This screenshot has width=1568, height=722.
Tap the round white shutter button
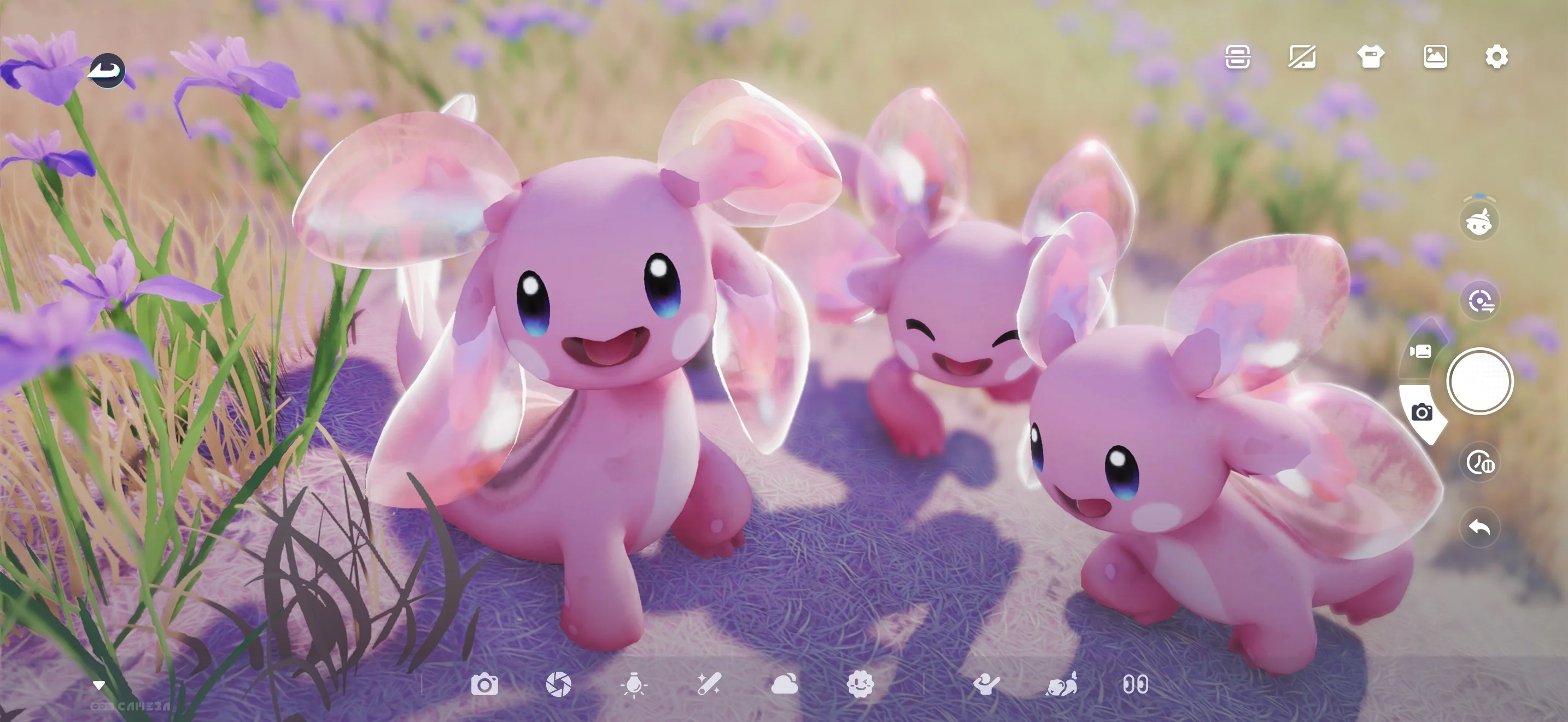[1480, 382]
